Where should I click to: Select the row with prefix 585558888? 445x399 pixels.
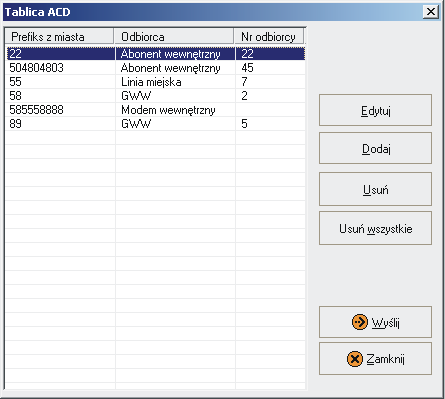pos(155,110)
